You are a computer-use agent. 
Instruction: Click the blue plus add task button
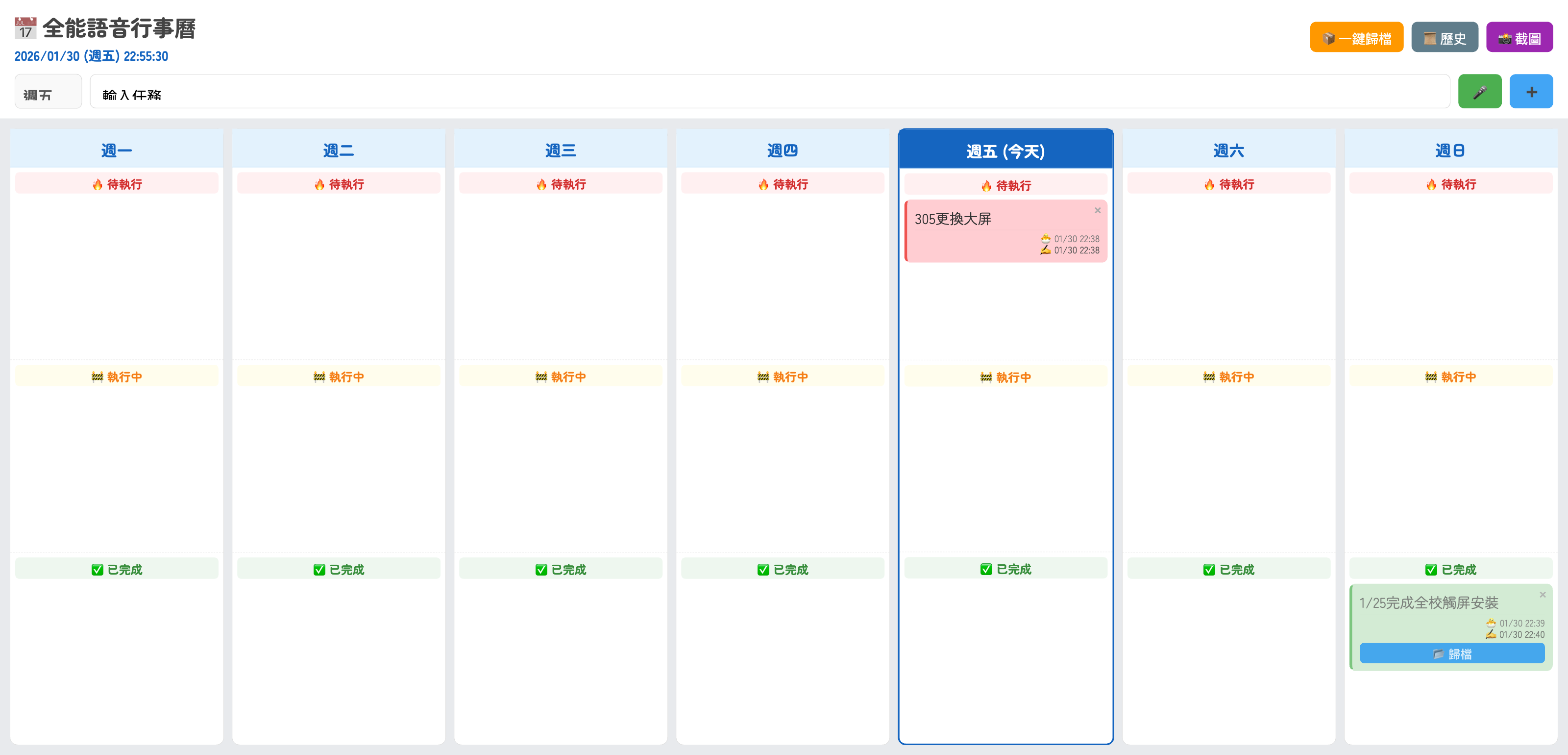coord(1531,92)
